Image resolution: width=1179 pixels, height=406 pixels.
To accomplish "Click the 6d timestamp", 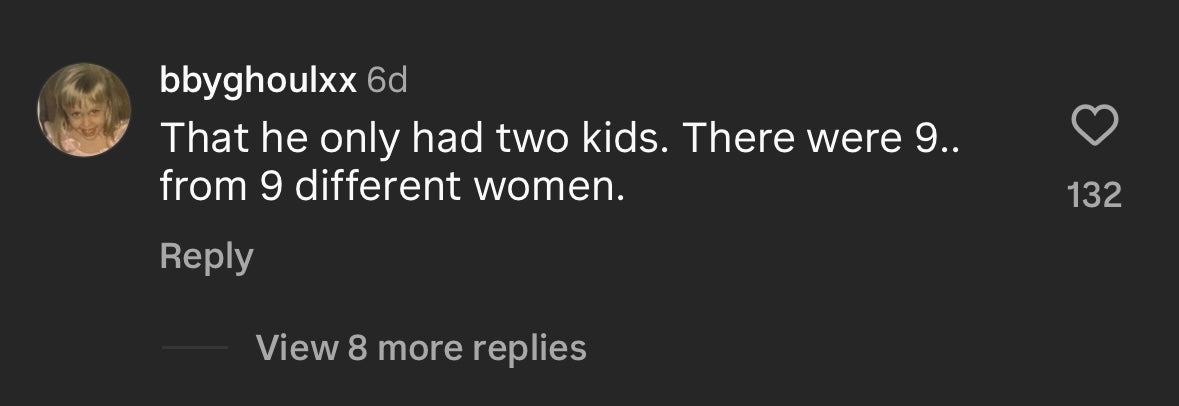I will (x=387, y=81).
